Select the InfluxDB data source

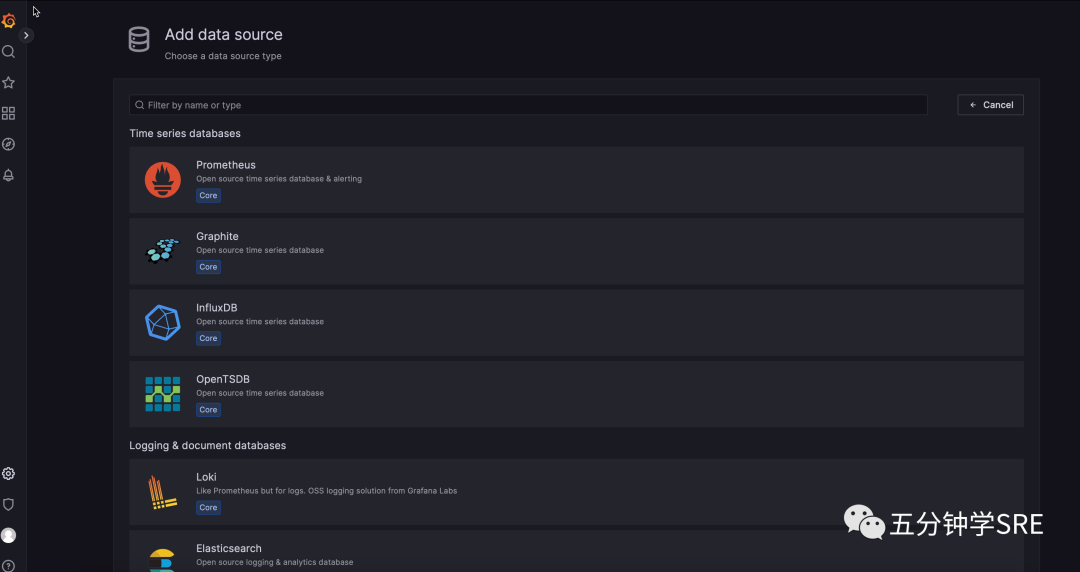577,323
